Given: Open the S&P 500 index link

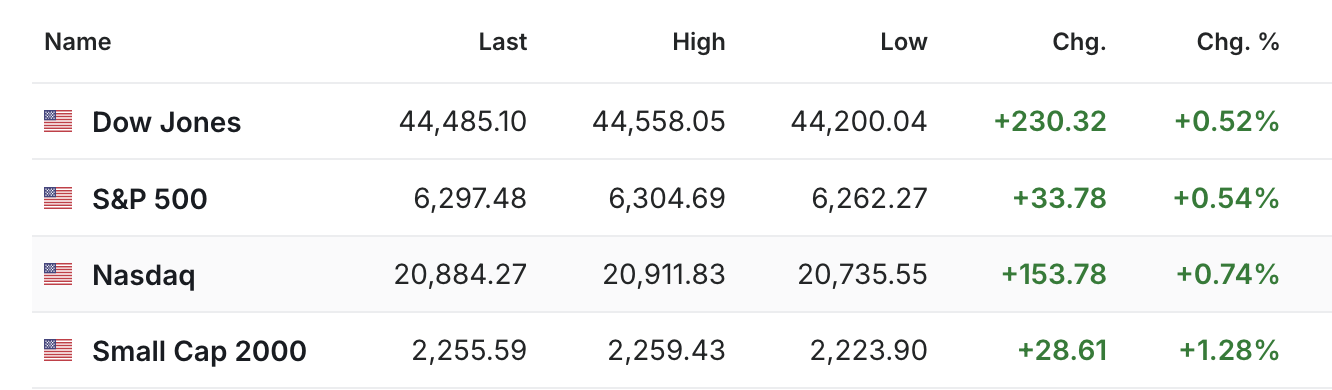Looking at the screenshot, I should coord(150,199).
